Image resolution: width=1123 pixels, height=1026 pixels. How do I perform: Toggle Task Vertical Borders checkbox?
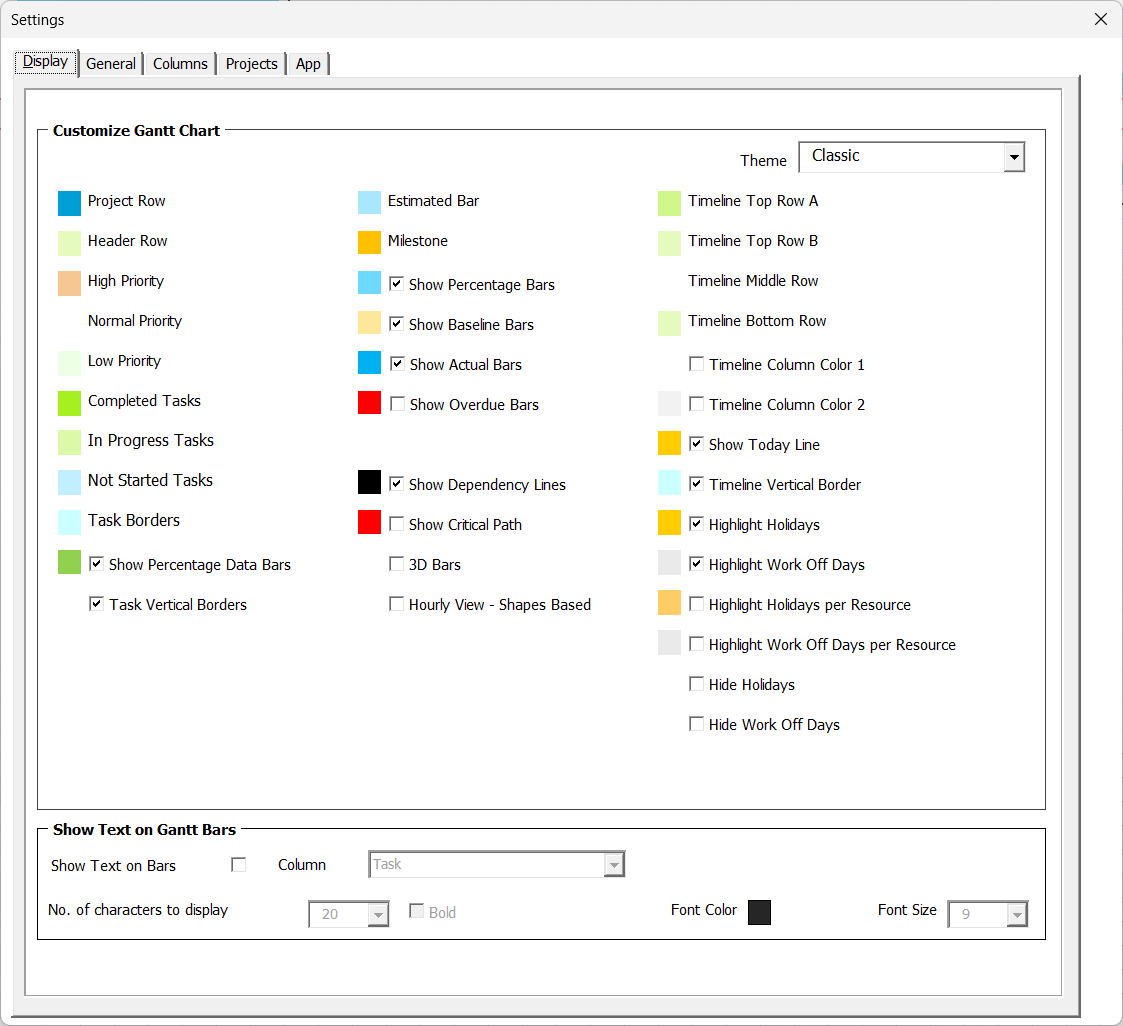(x=96, y=604)
